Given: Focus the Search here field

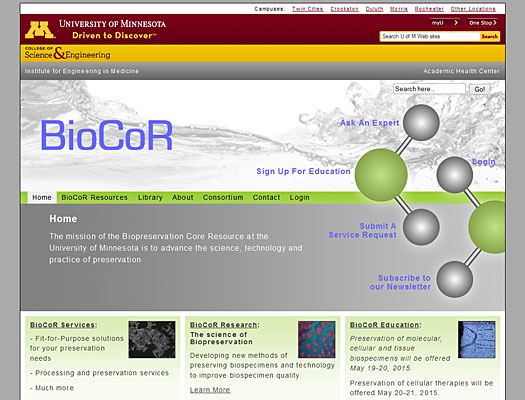Looking at the screenshot, I should [429, 89].
